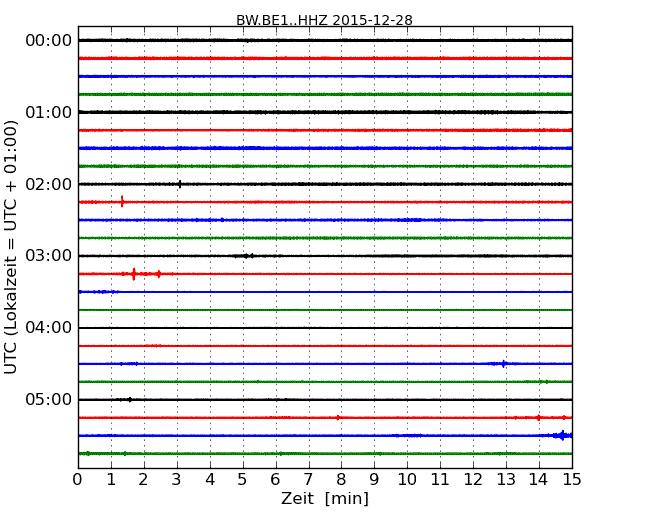Click the UTC Lokalzeit vertical axis label

[x=11, y=247]
